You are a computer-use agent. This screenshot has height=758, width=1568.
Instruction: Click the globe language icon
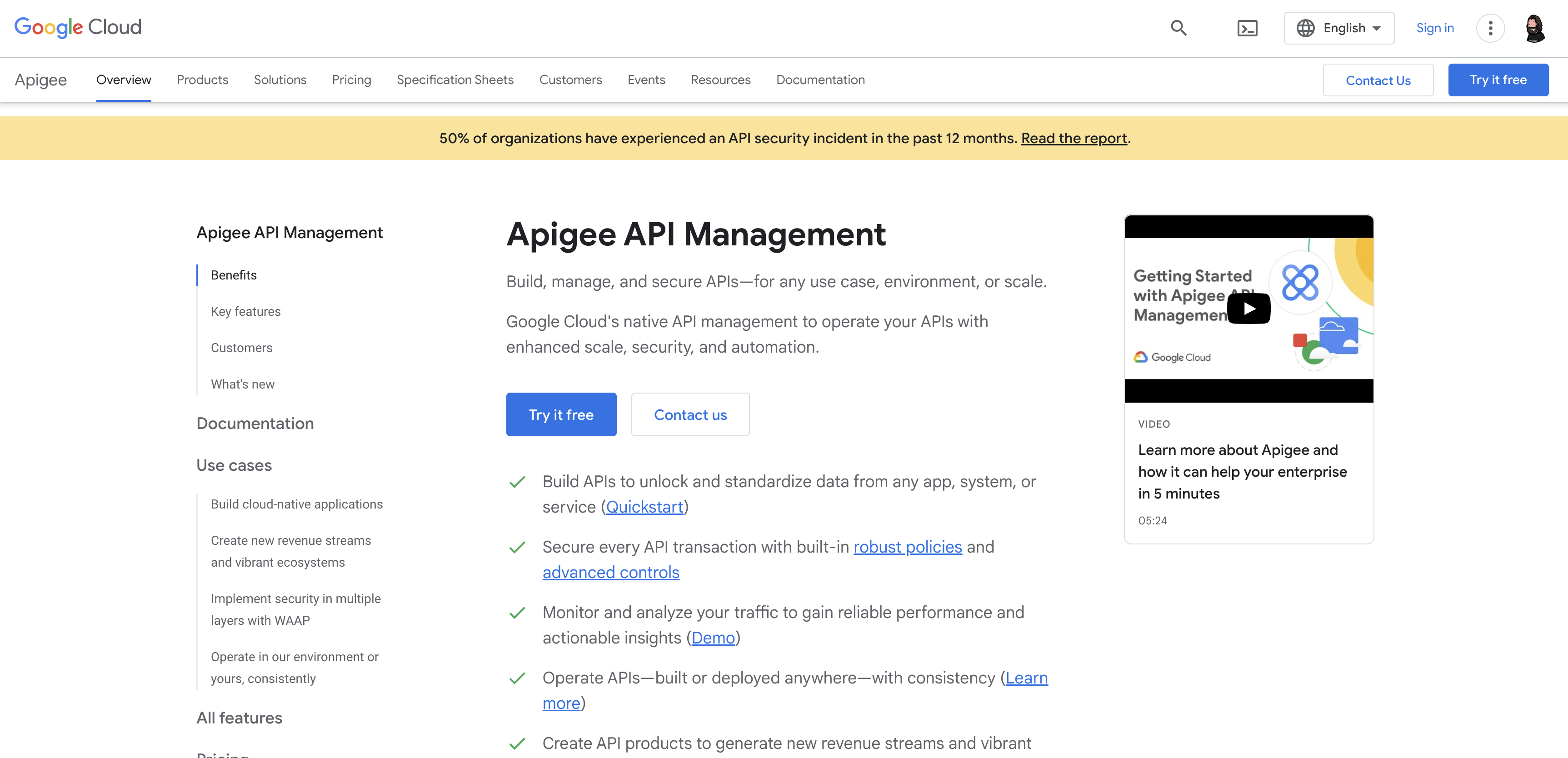coord(1305,28)
